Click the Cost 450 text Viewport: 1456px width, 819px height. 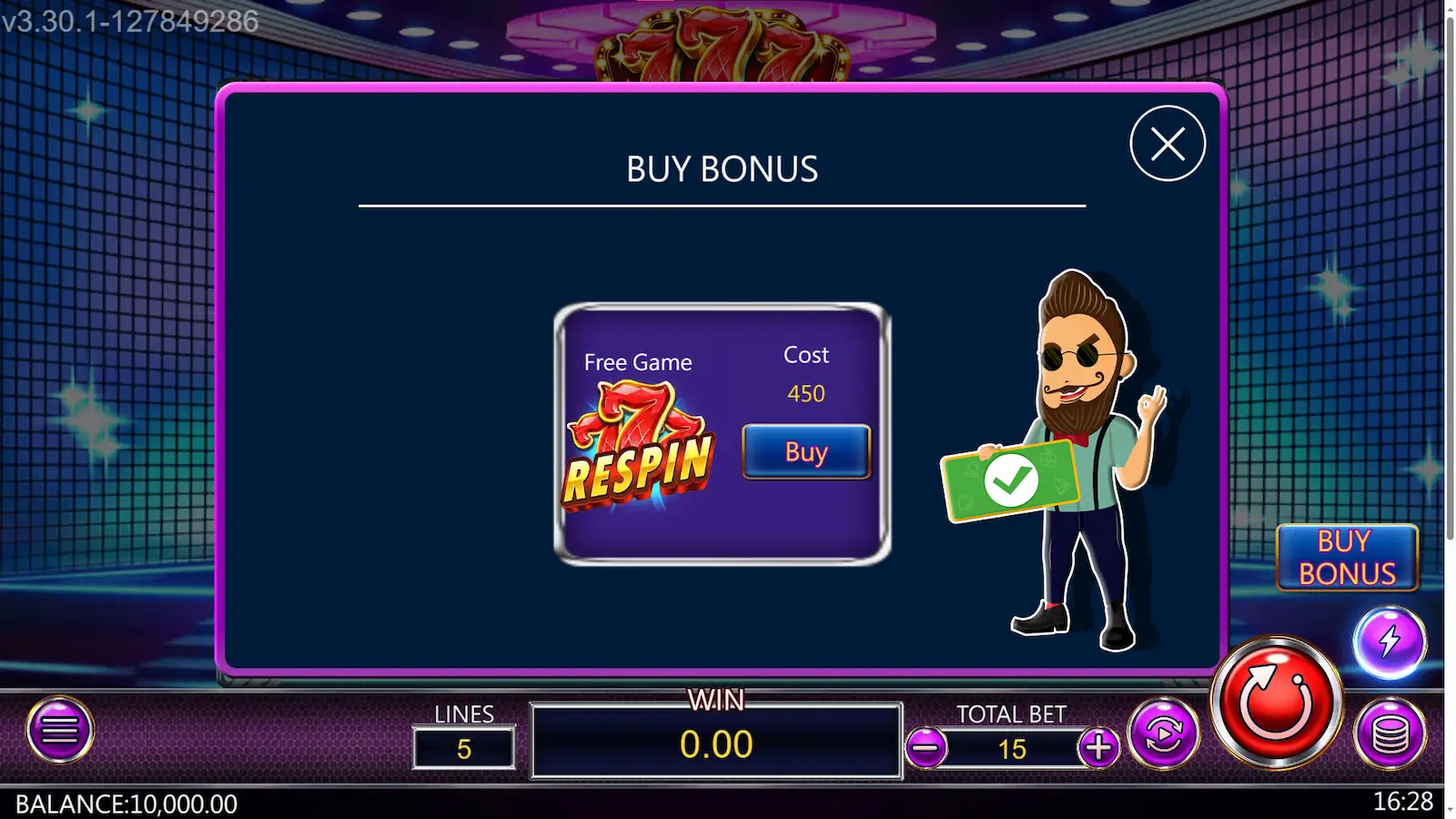pyautogui.click(x=806, y=374)
